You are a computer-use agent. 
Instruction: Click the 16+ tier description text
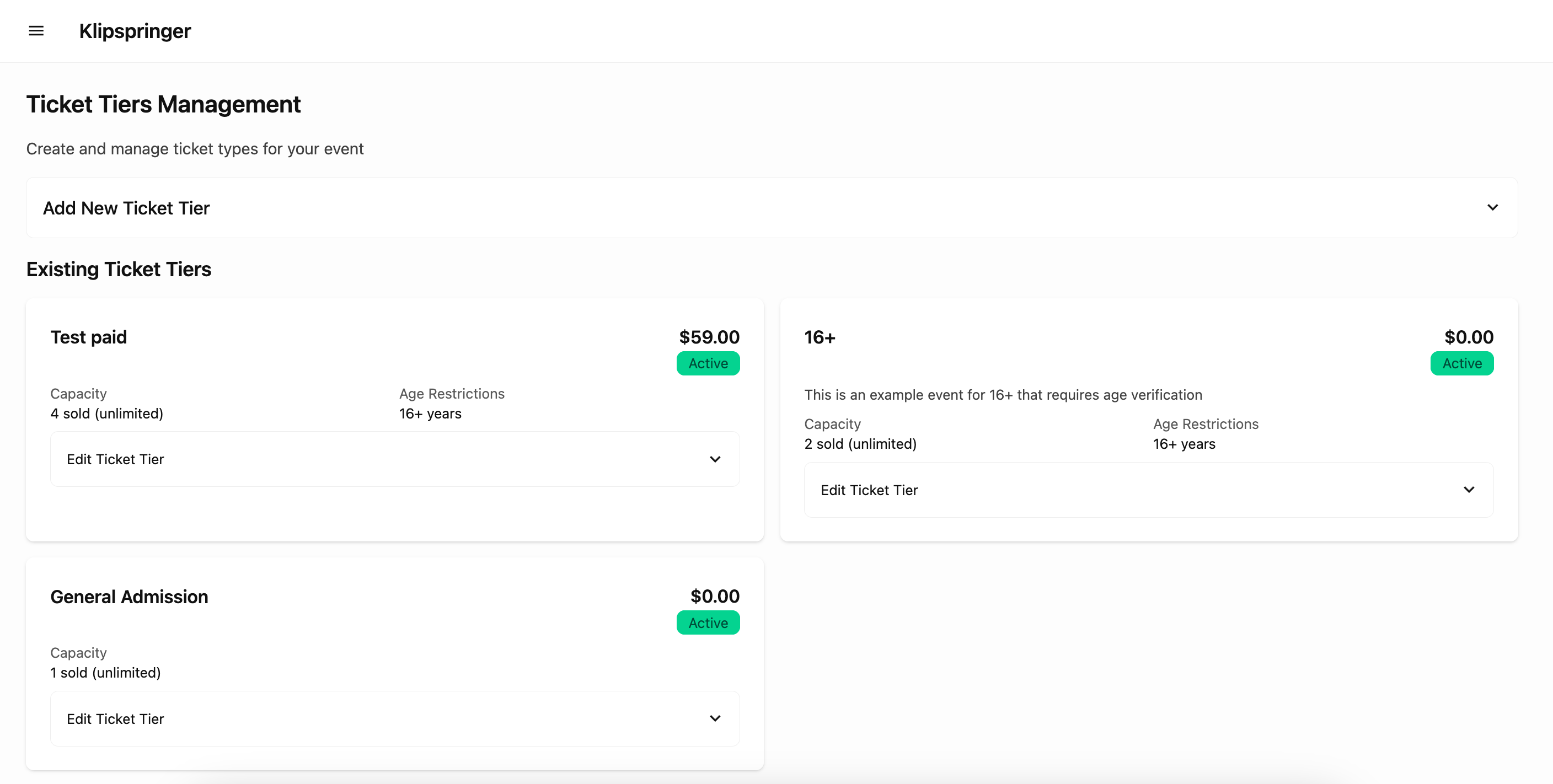pyautogui.click(x=1003, y=395)
